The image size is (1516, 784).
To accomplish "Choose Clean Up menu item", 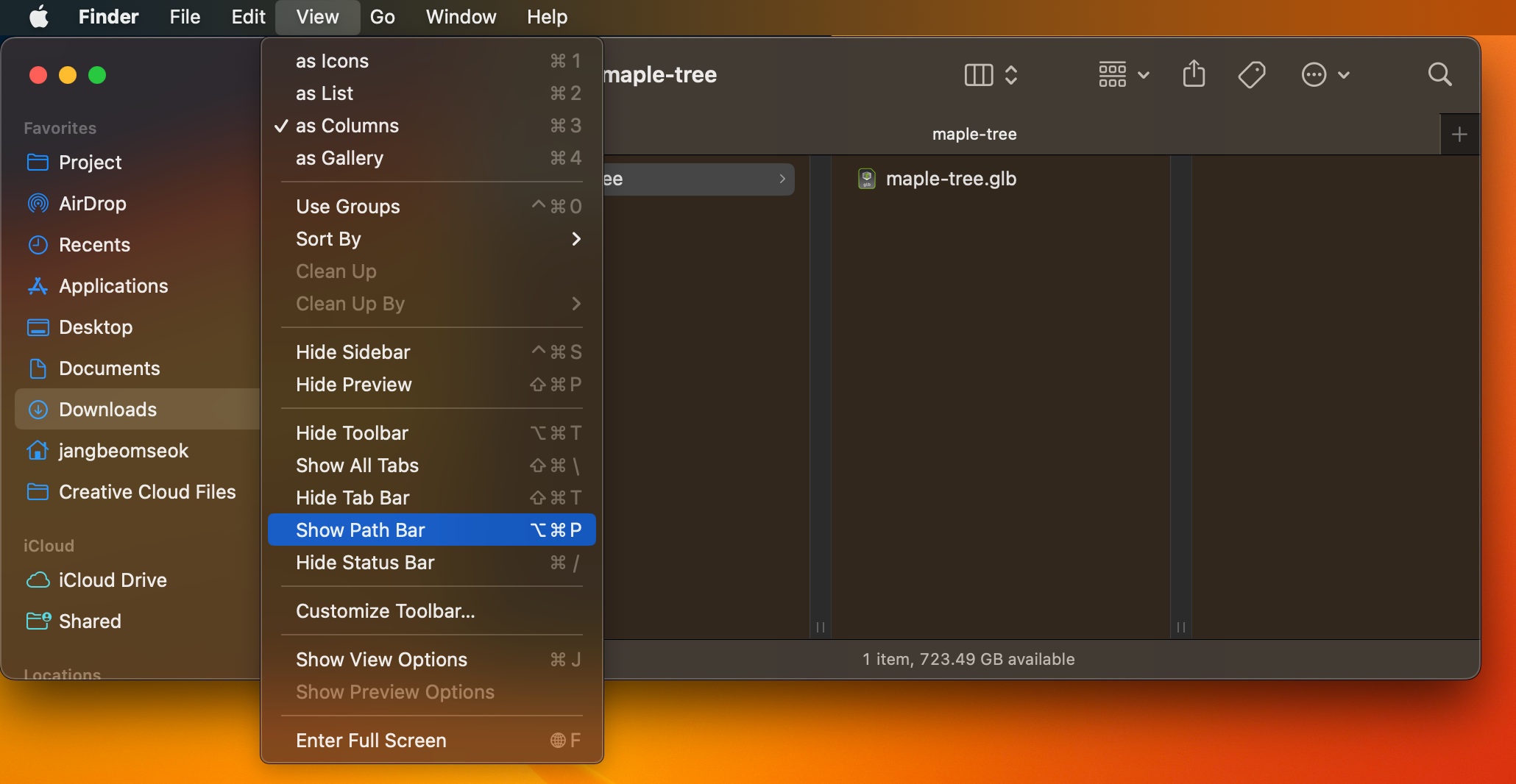I will tap(432, 271).
